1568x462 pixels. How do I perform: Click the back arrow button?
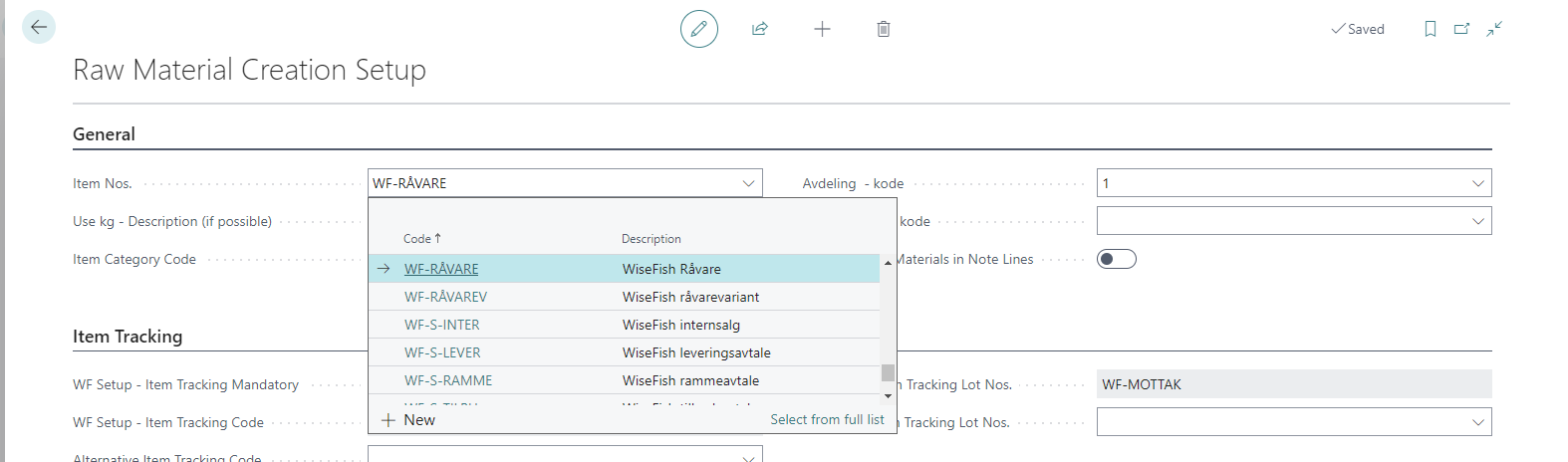click(39, 27)
